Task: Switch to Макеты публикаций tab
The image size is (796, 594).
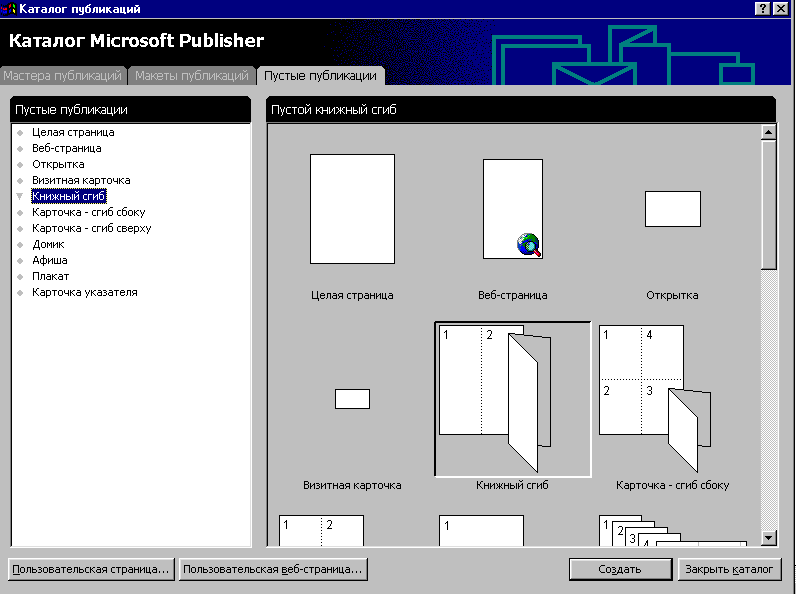Action: click(192, 76)
